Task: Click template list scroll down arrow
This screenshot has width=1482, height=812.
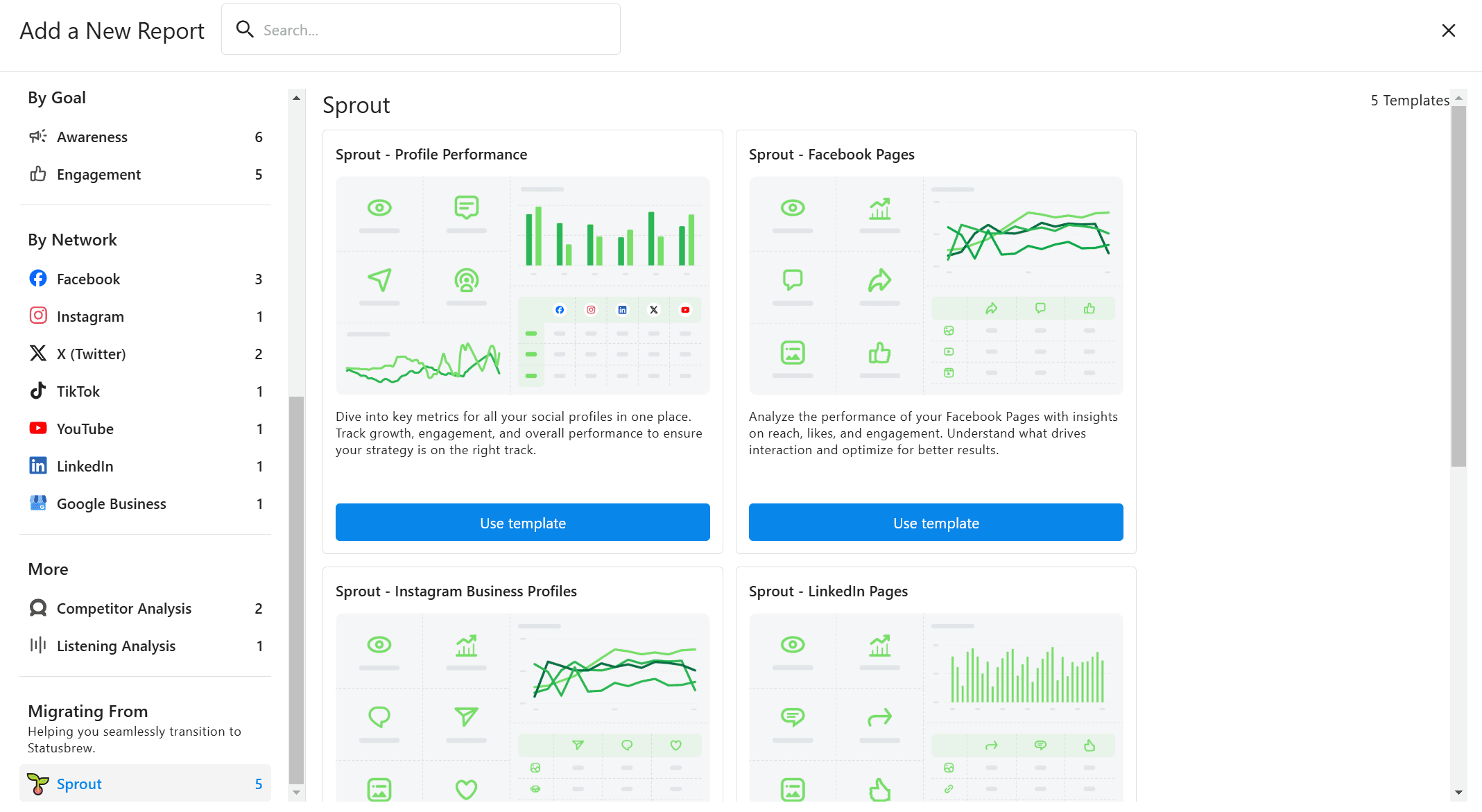Action: point(1458,792)
